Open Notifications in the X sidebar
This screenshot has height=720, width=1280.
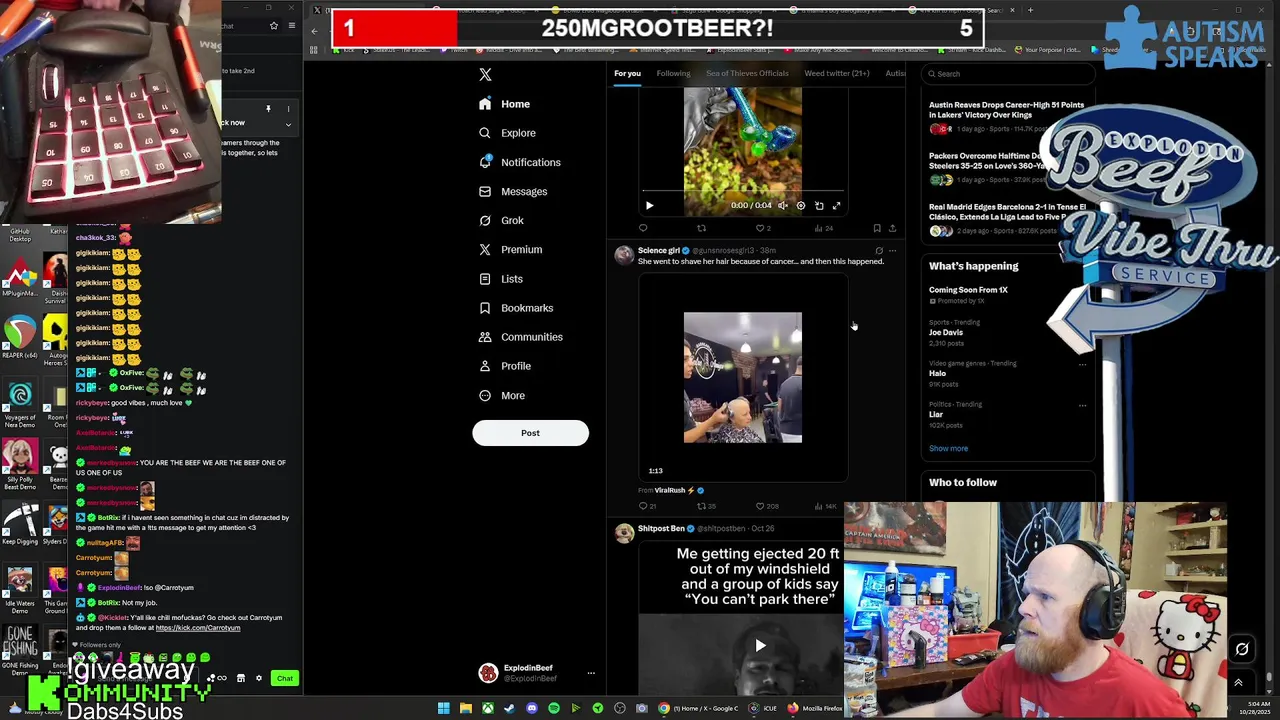point(519,162)
